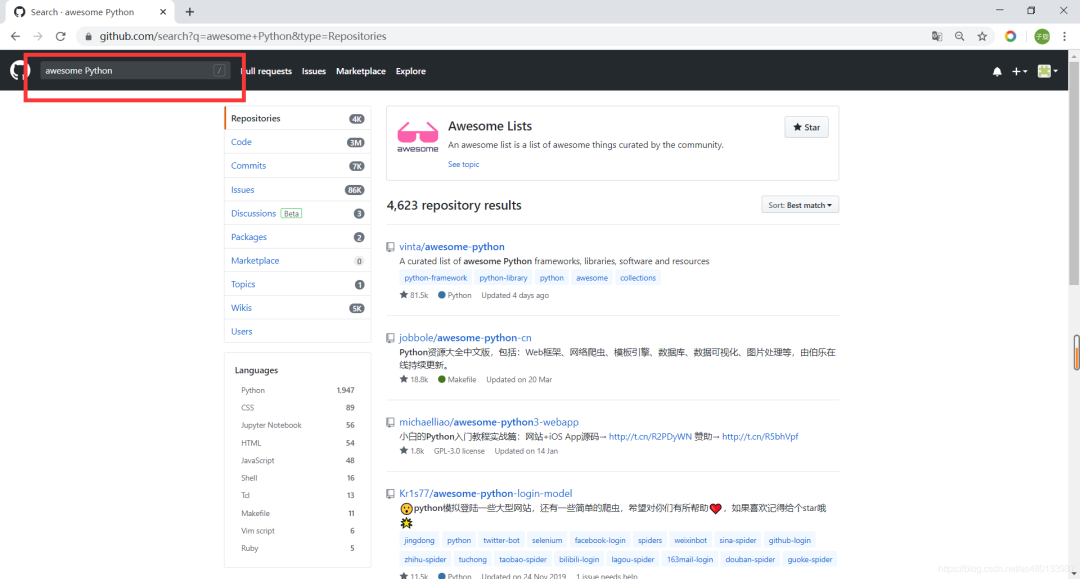This screenshot has height=579, width=1080.
Task: Open the Chrome app icon button
Action: tap(1010, 35)
